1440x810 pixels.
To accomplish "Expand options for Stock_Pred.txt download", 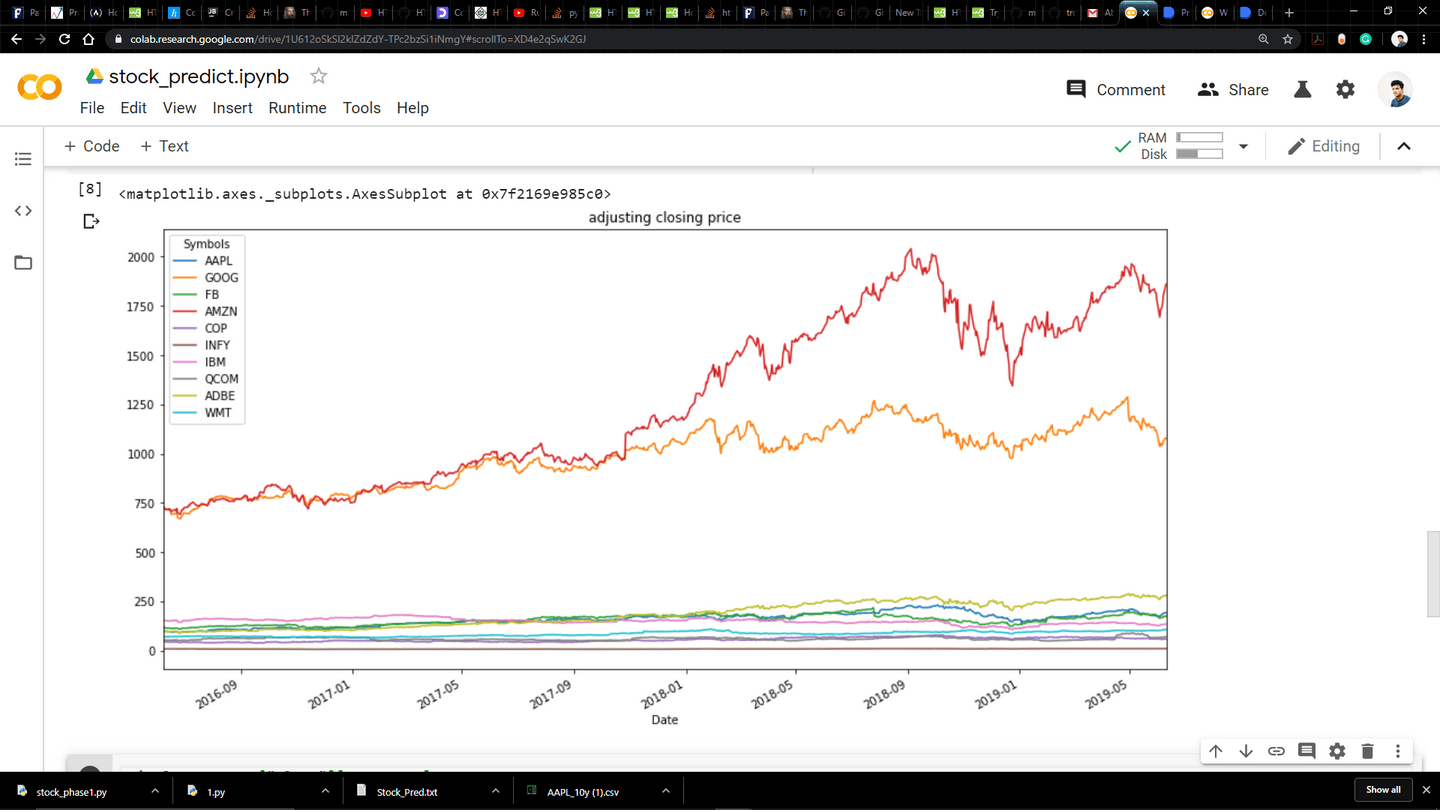I will coord(495,791).
